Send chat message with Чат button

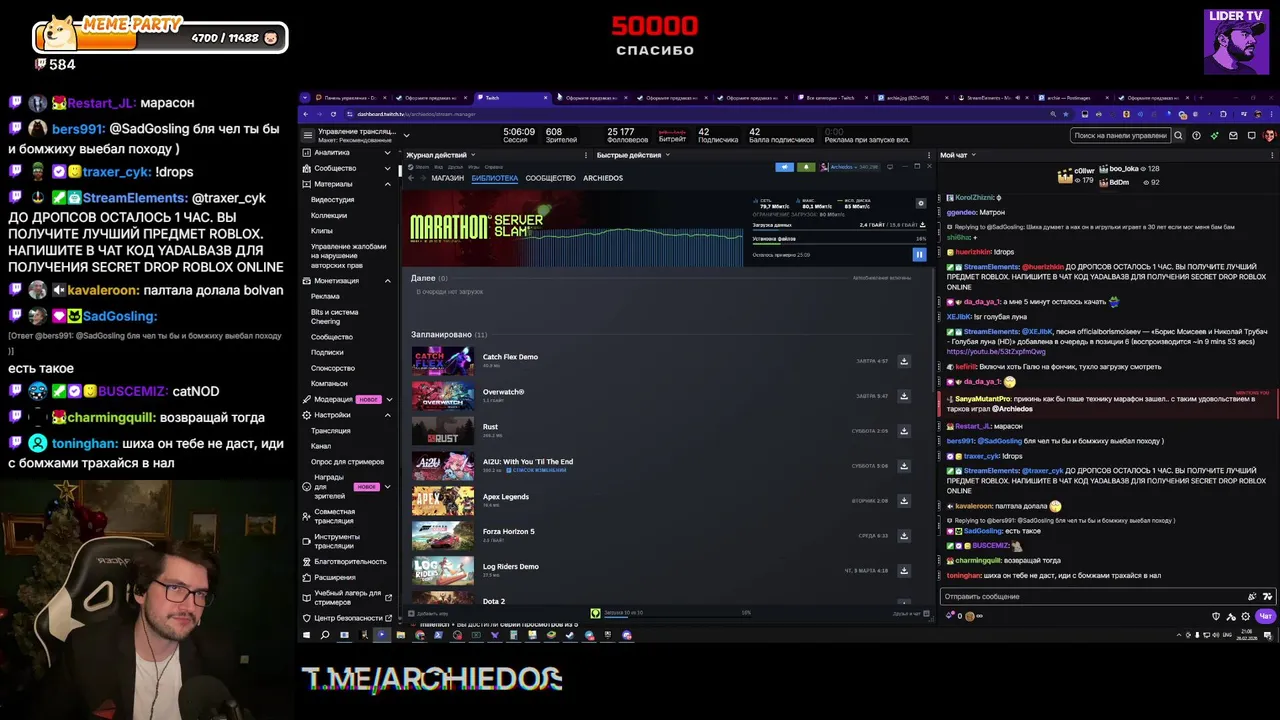pos(1265,616)
